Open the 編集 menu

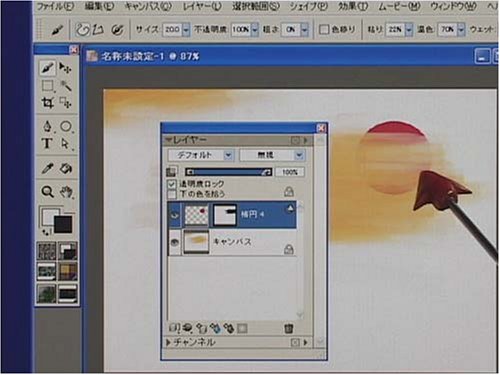(99, 6)
